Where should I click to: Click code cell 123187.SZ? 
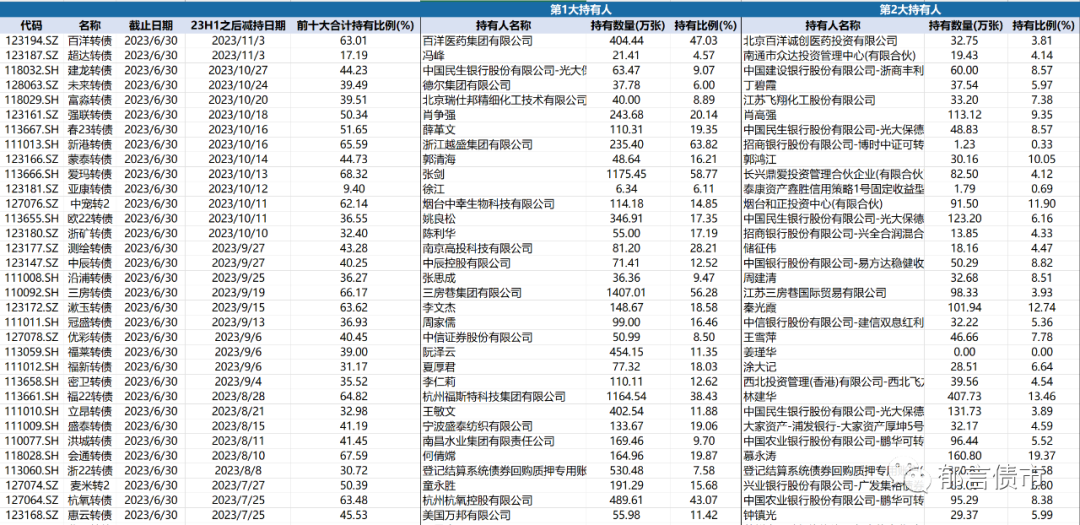coord(31,55)
